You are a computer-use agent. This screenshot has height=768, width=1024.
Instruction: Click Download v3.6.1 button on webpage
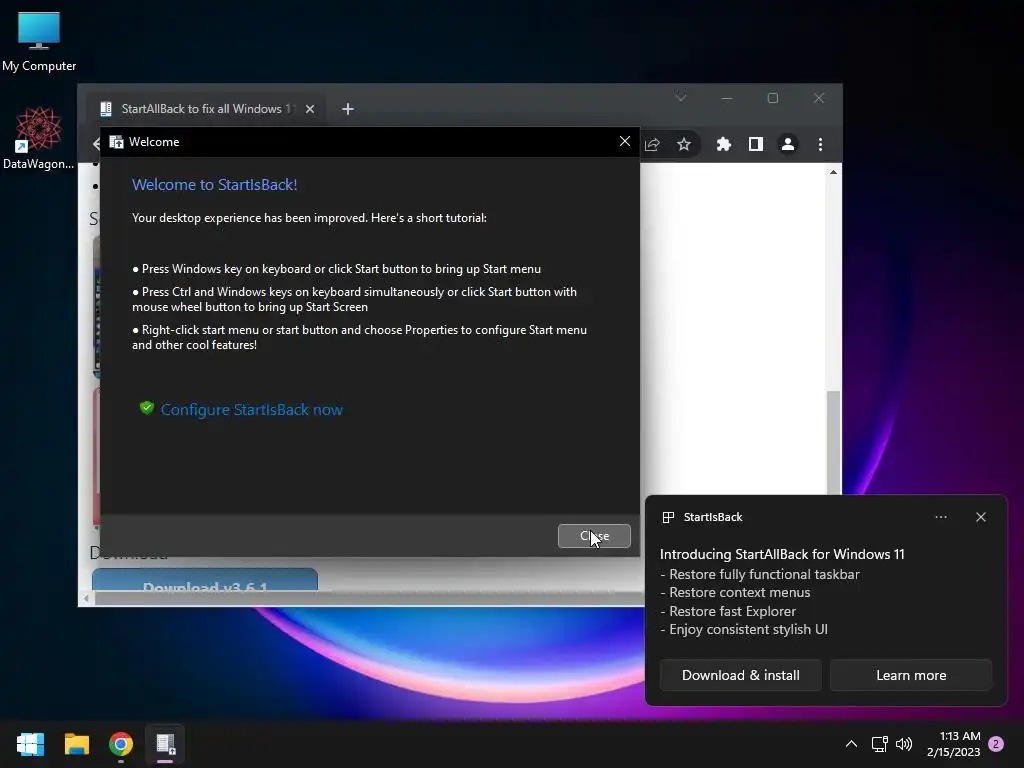[205, 580]
